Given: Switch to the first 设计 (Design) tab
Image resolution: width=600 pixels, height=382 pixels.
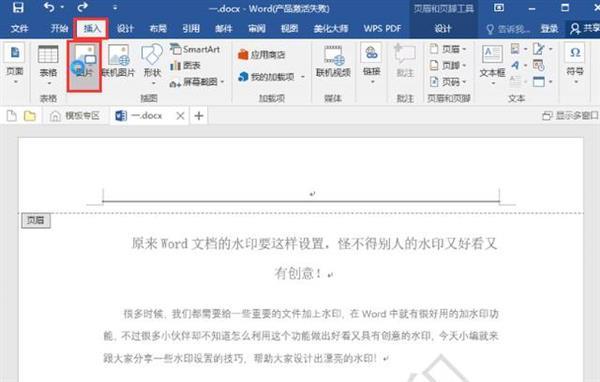Looking at the screenshot, I should (x=125, y=28).
